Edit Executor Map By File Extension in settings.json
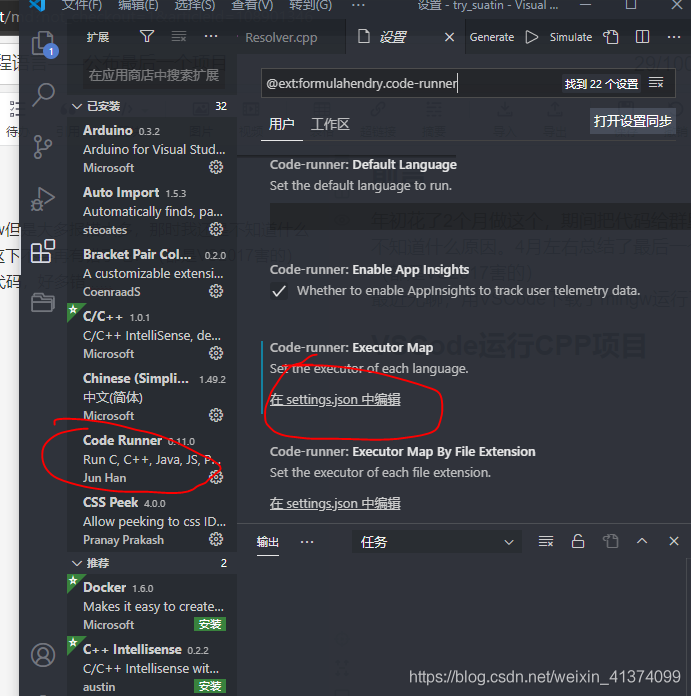691x696 pixels. pyautogui.click(x=335, y=503)
